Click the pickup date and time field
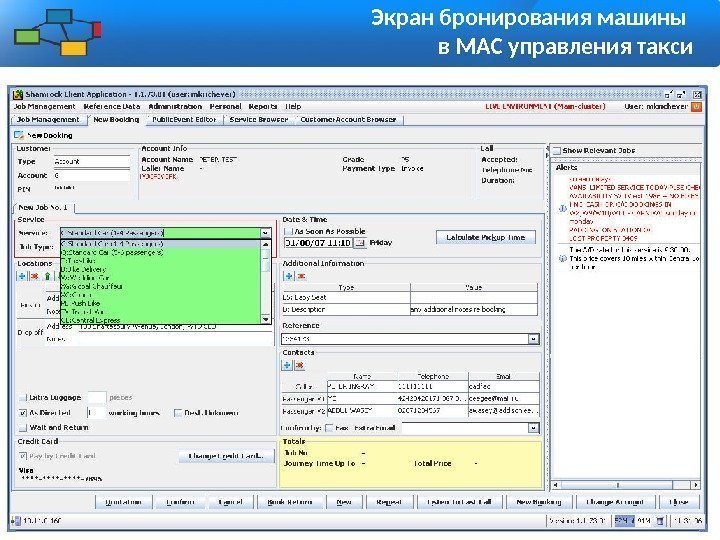 tap(319, 242)
